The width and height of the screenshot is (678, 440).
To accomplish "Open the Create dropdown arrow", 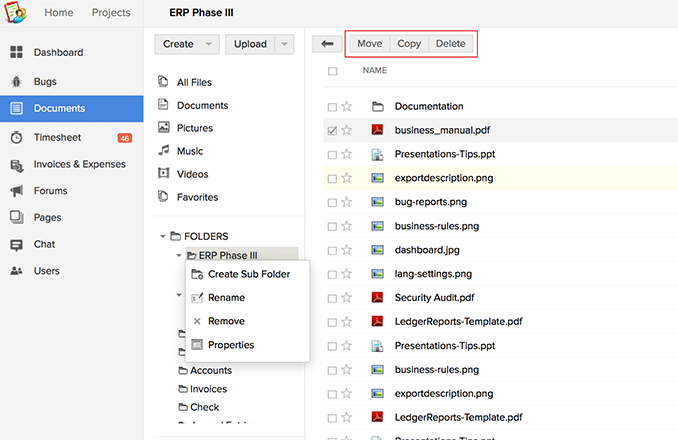I will (208, 44).
